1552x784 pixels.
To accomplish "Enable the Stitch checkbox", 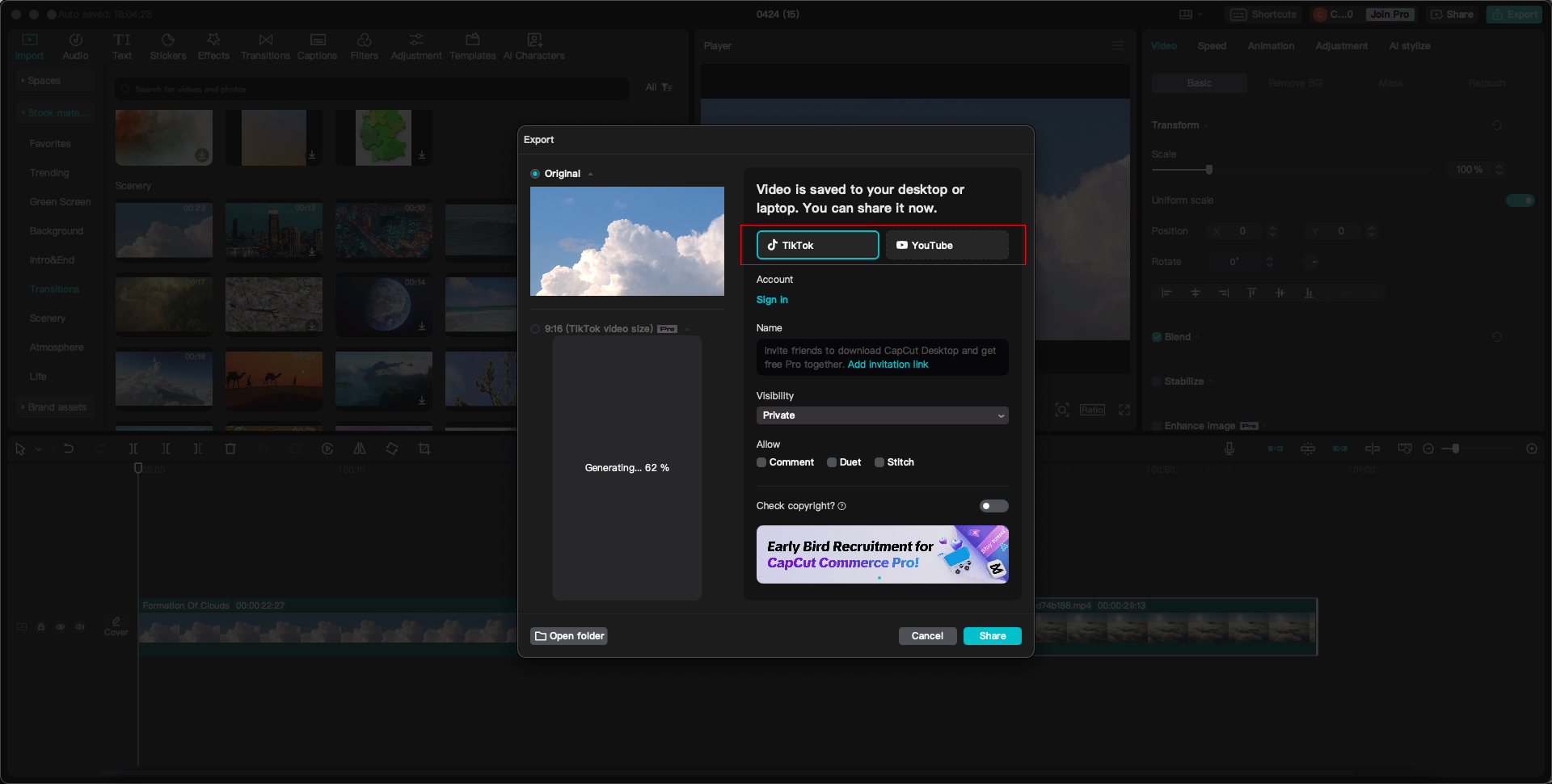I will click(x=879, y=462).
